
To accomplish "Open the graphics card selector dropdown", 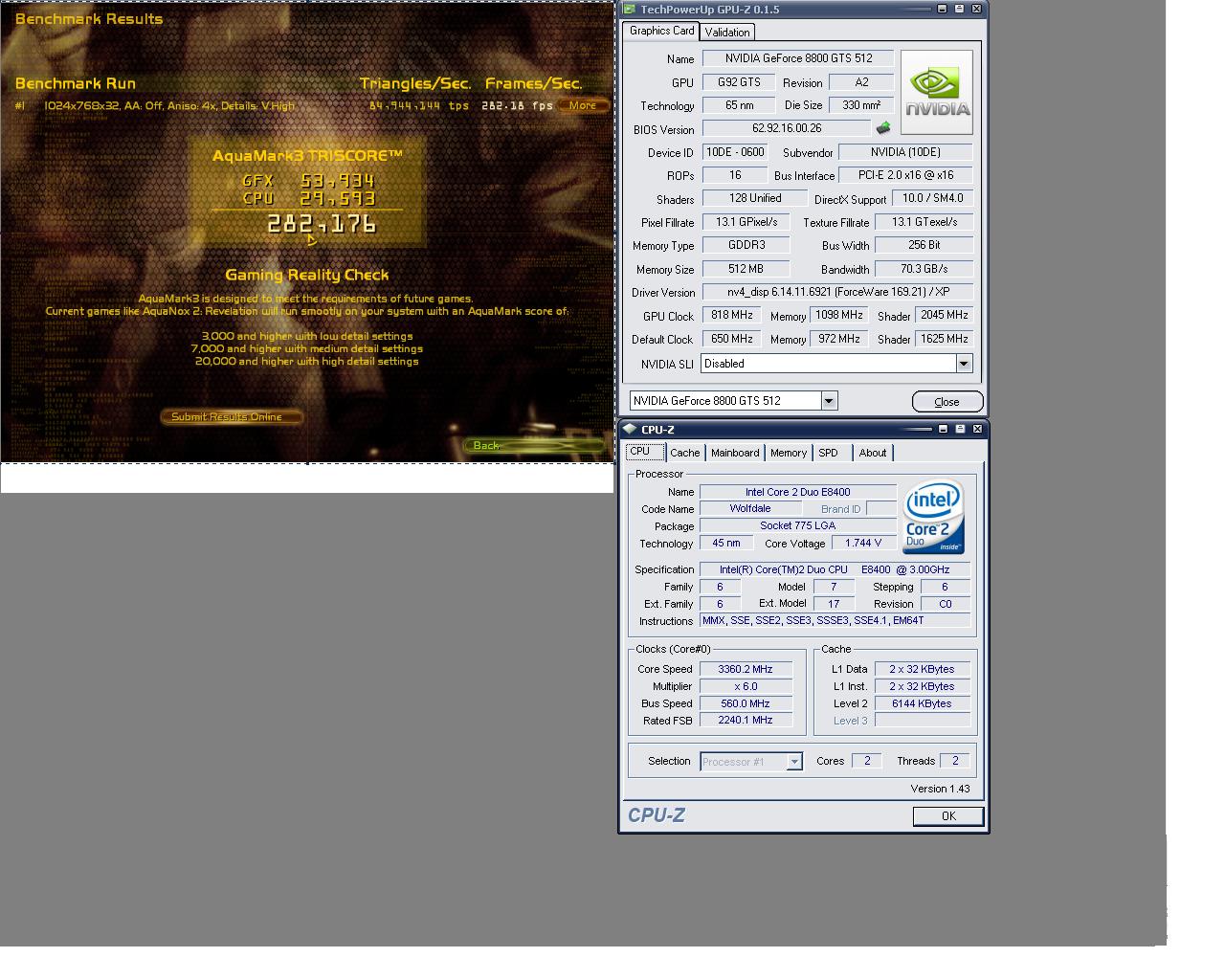I will 829,401.
